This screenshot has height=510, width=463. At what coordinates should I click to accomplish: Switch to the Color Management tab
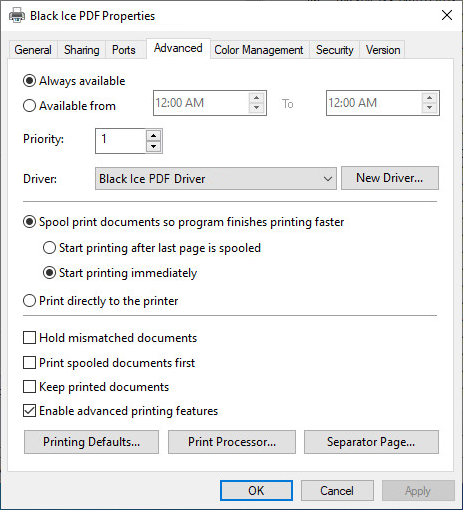pyautogui.click(x=259, y=50)
